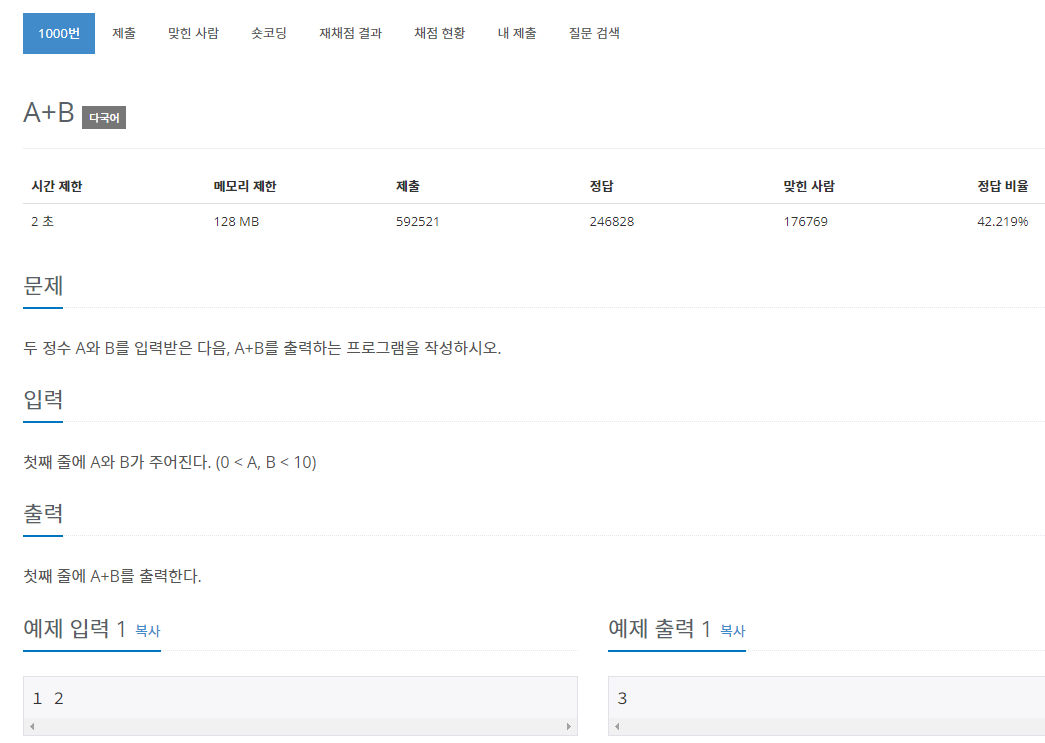Click the 메모리 제한 column header
The width and height of the screenshot is (1045, 743).
(245, 187)
